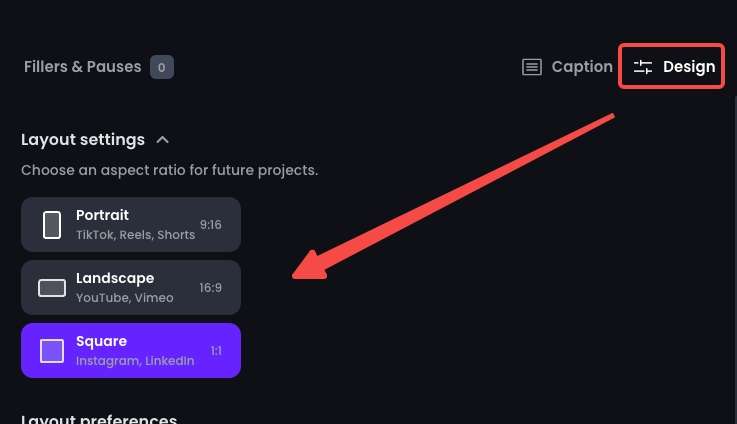Collapse Layout settings using the chevron

[163, 140]
